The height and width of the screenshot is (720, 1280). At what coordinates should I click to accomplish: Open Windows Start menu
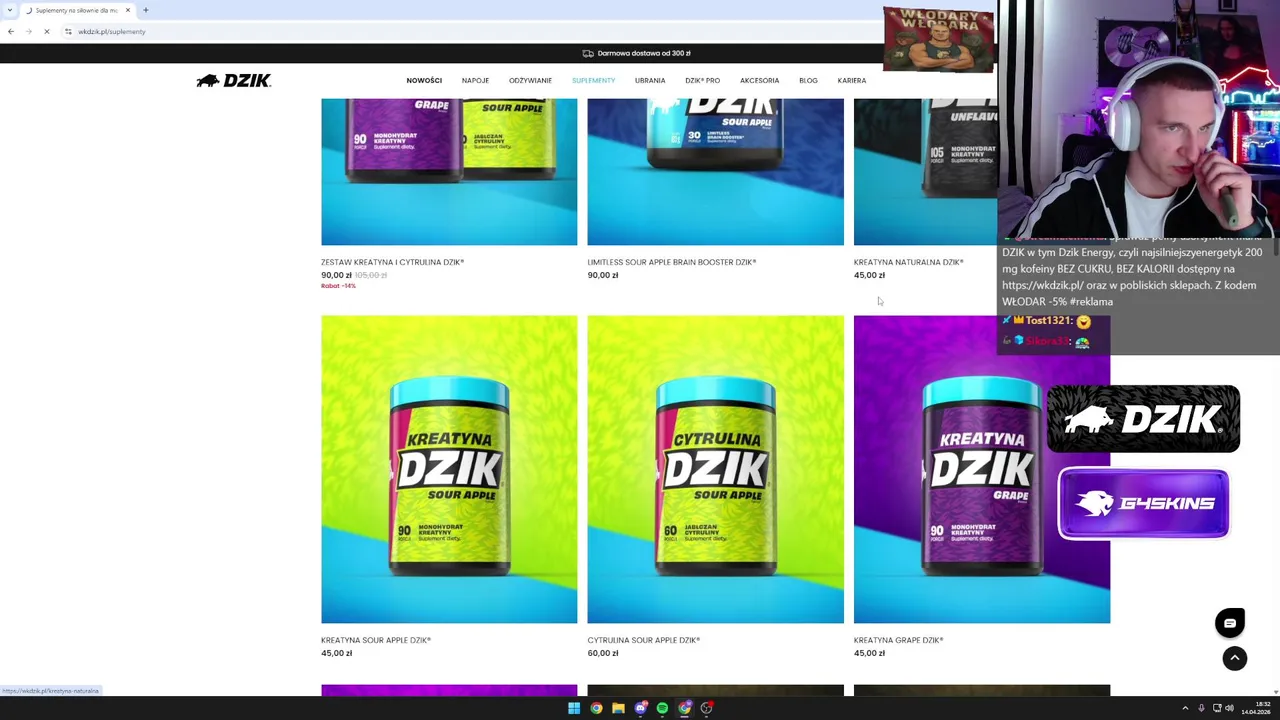pyautogui.click(x=574, y=708)
